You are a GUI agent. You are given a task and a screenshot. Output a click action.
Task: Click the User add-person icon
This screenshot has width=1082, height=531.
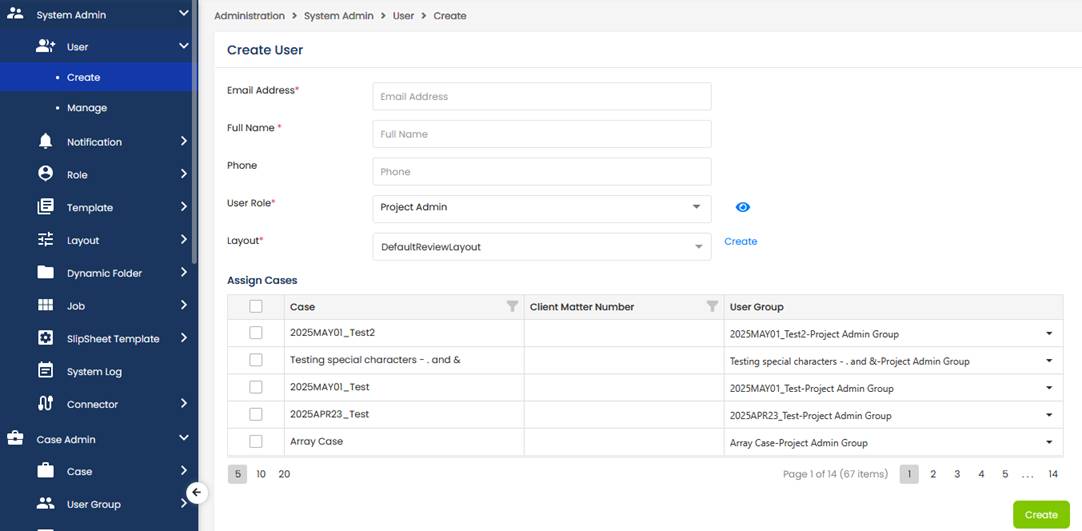[46, 46]
